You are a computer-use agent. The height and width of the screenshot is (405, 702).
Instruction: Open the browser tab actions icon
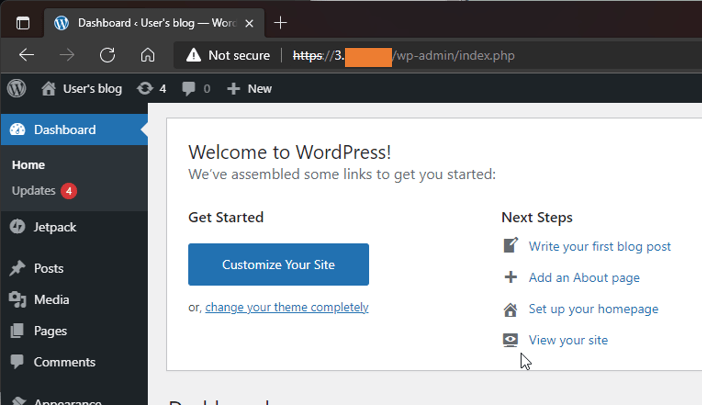tap(23, 23)
